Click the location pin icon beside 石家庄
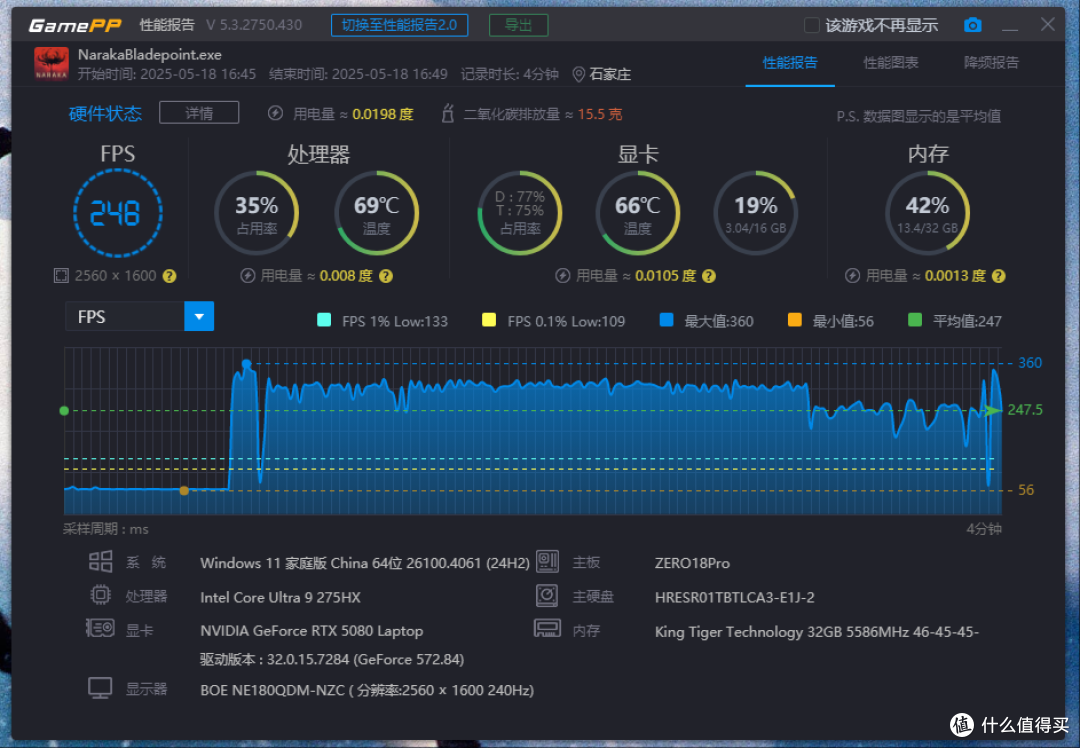1080x748 pixels. (x=579, y=74)
